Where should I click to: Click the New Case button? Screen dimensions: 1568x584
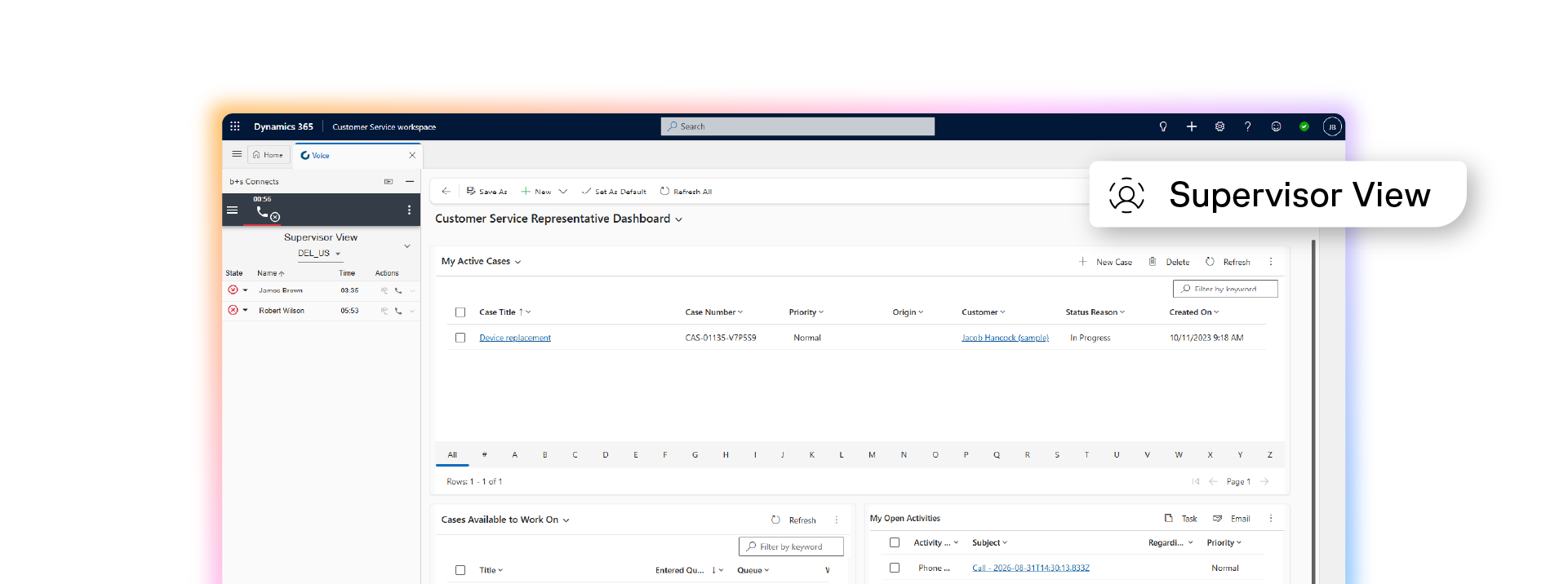(x=1105, y=262)
